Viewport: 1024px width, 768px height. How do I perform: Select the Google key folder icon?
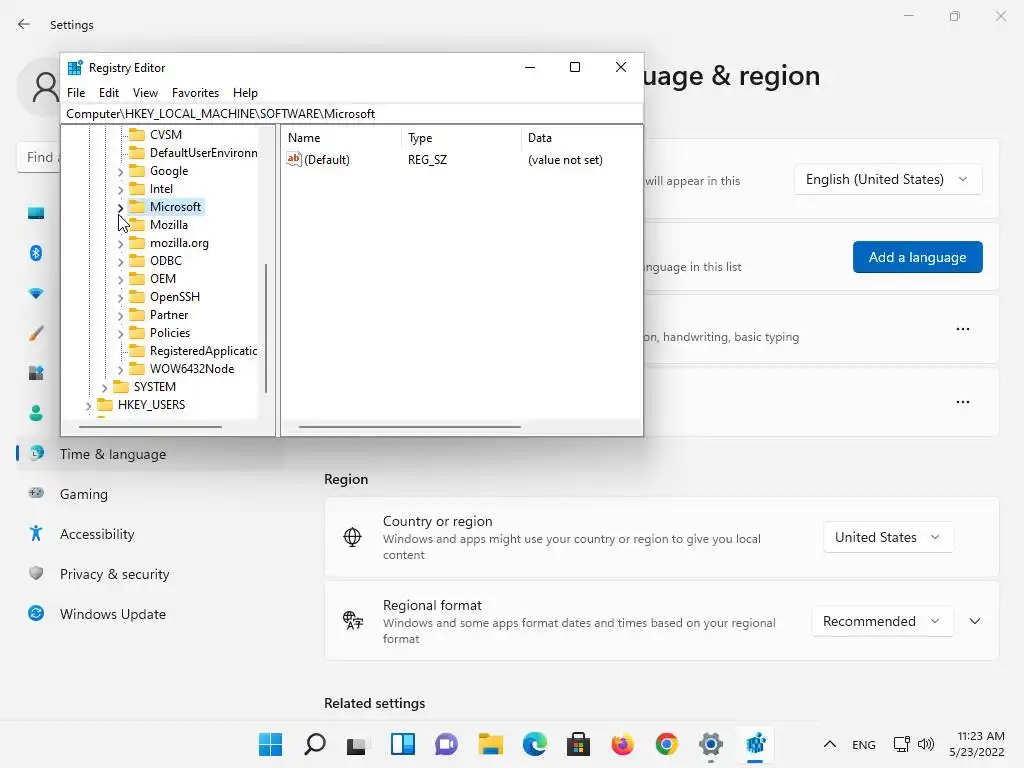point(136,170)
